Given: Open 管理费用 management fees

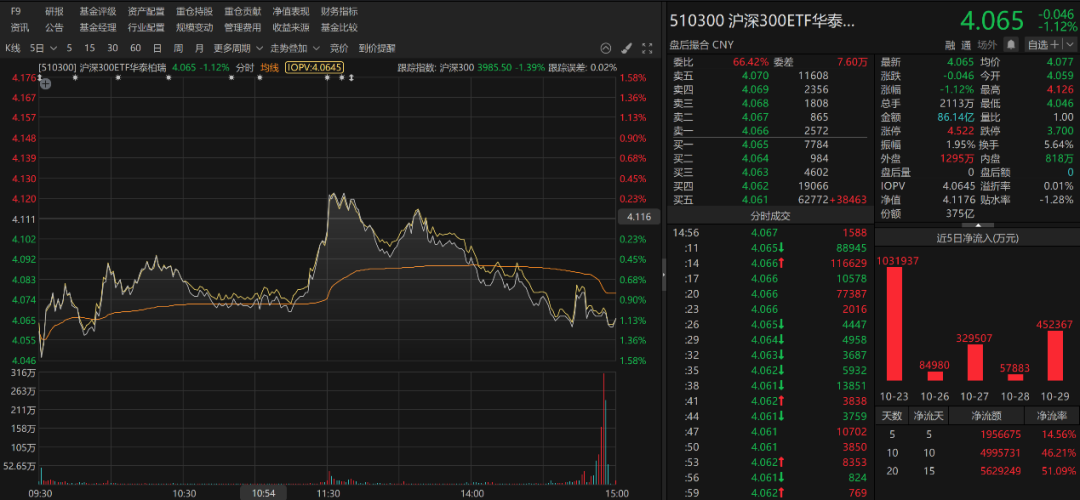Looking at the screenshot, I should click(x=242, y=28).
